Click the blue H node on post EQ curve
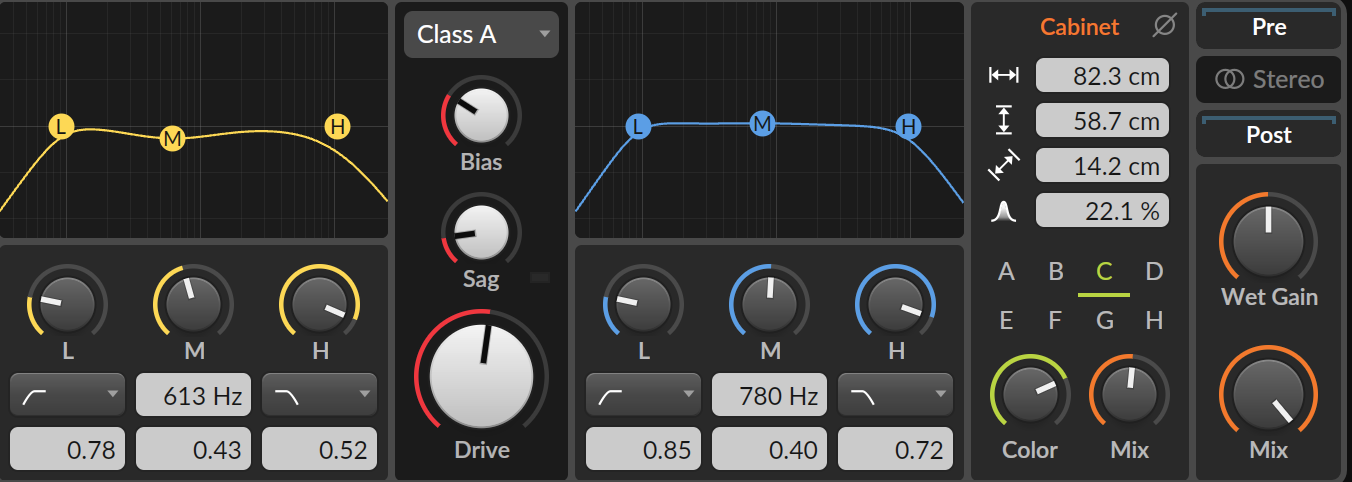 coord(908,127)
